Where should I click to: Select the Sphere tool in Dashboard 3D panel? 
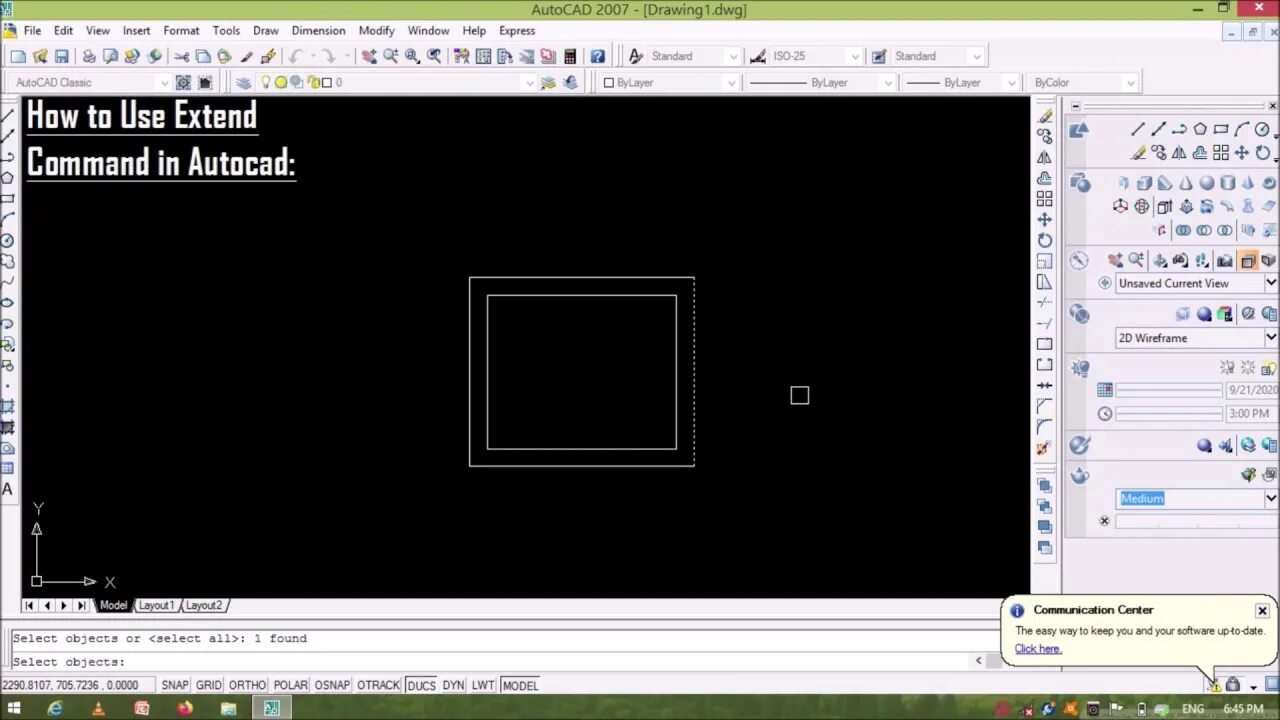[x=1206, y=183]
